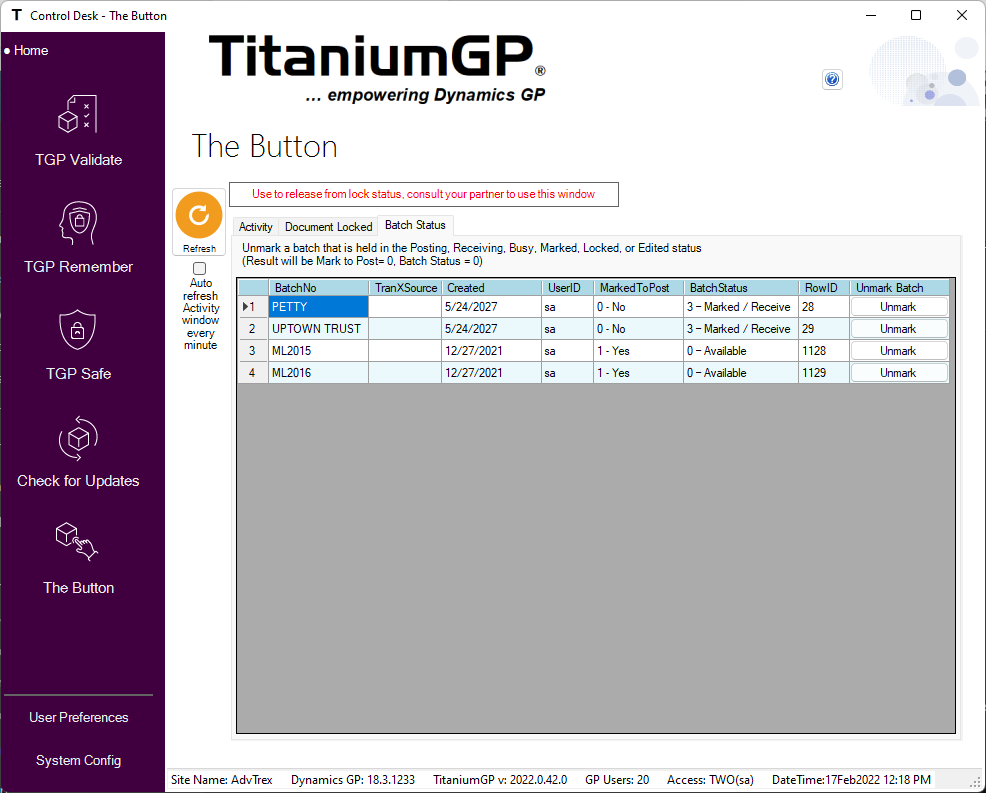This screenshot has width=986, height=793.
Task: Select the PETTY batch cell
Action: (318, 307)
